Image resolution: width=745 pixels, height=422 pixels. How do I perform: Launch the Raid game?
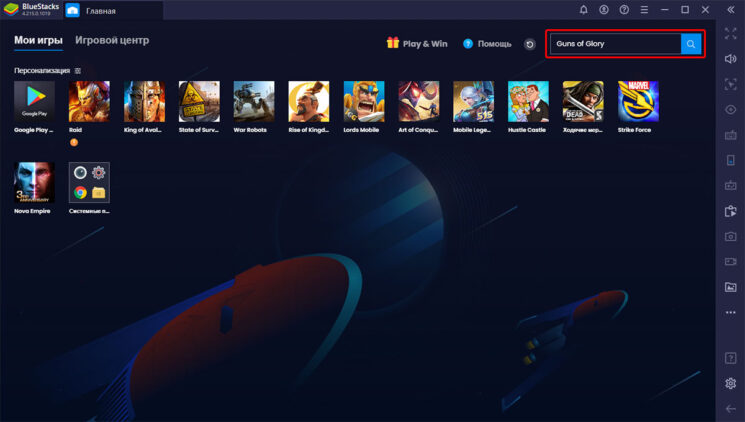(x=89, y=101)
